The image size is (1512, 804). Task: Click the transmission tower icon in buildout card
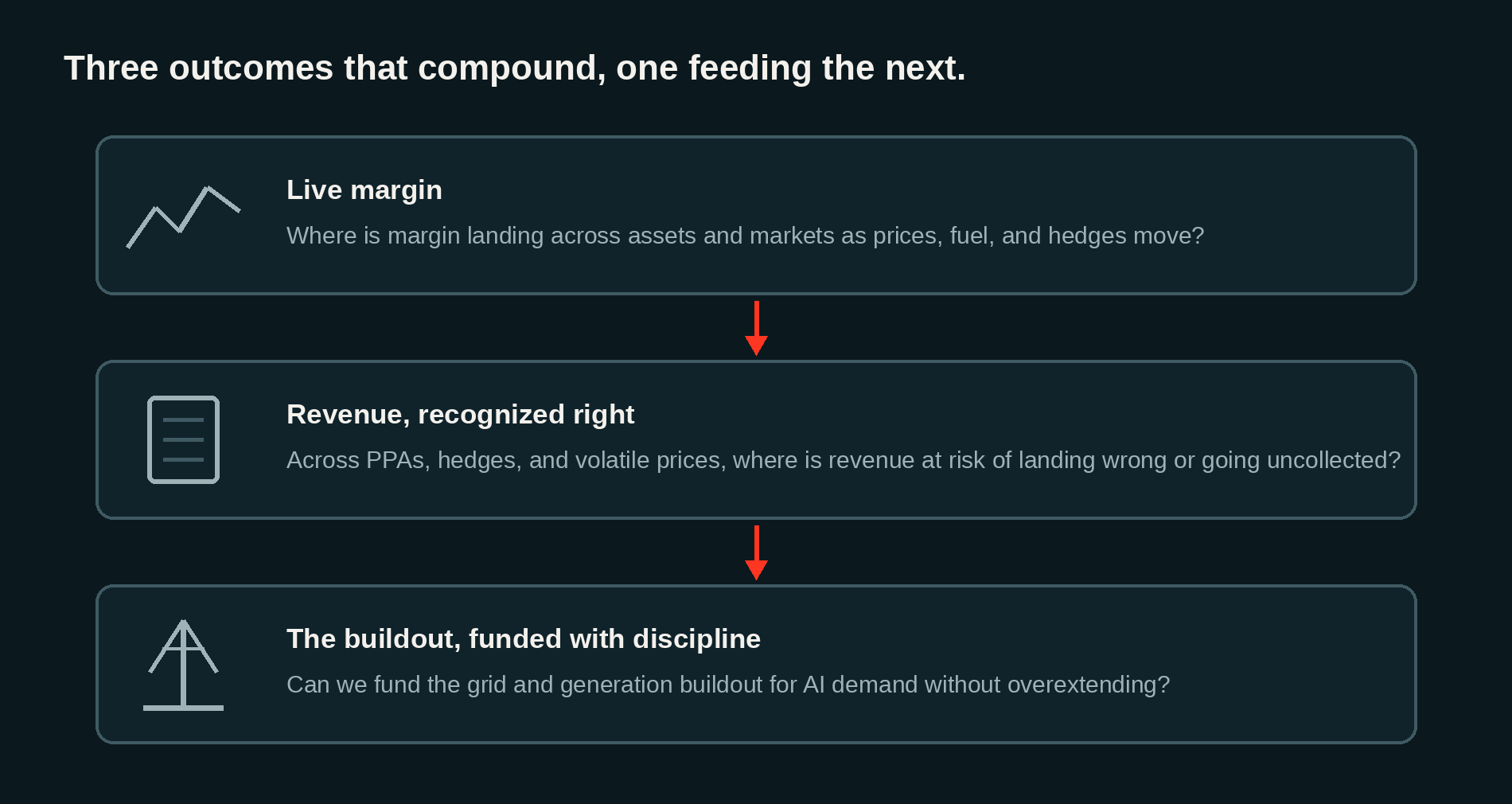tap(183, 665)
